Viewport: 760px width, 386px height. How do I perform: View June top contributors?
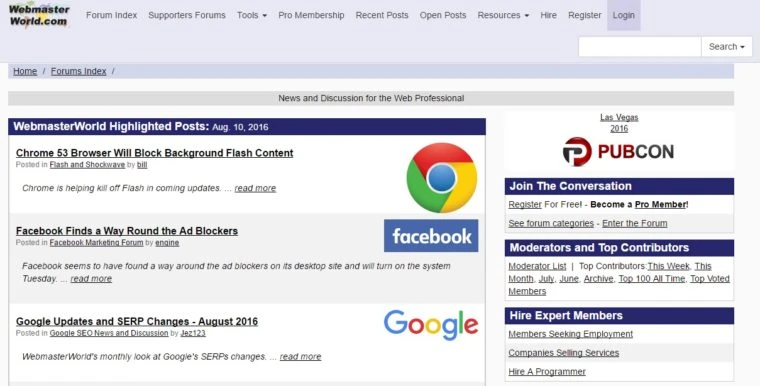click(569, 279)
